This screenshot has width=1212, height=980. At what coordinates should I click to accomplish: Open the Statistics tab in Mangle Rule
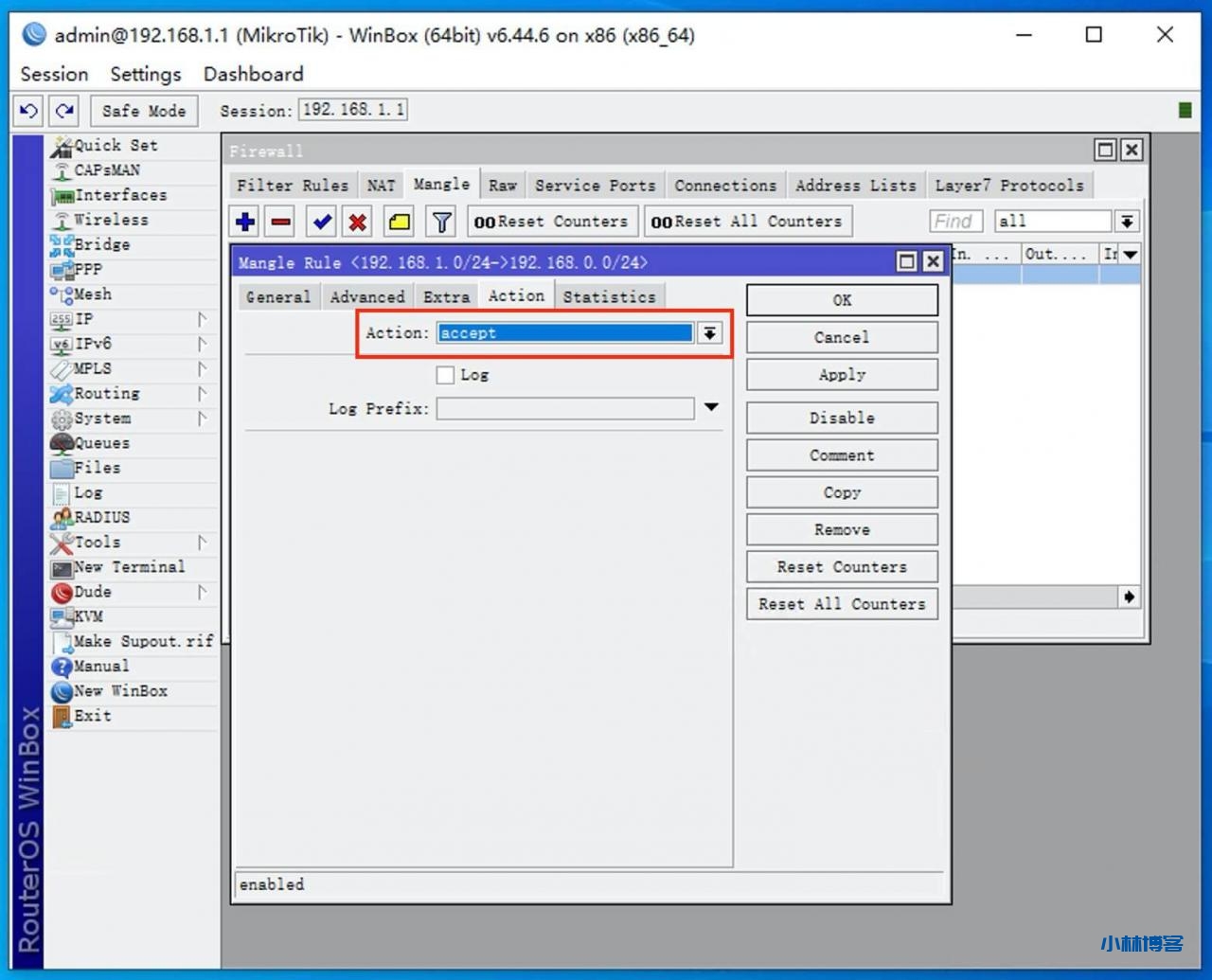click(609, 296)
